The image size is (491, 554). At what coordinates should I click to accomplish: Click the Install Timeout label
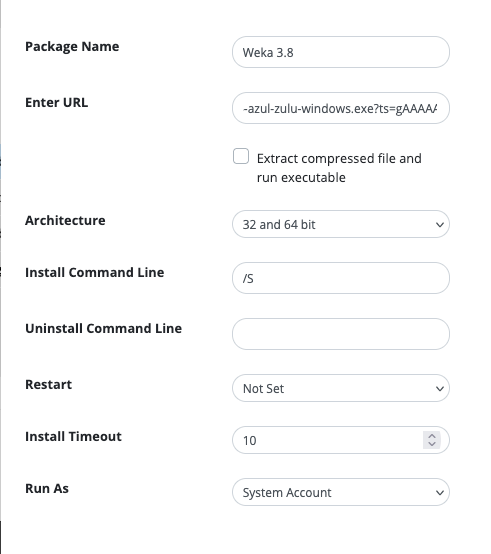73,436
